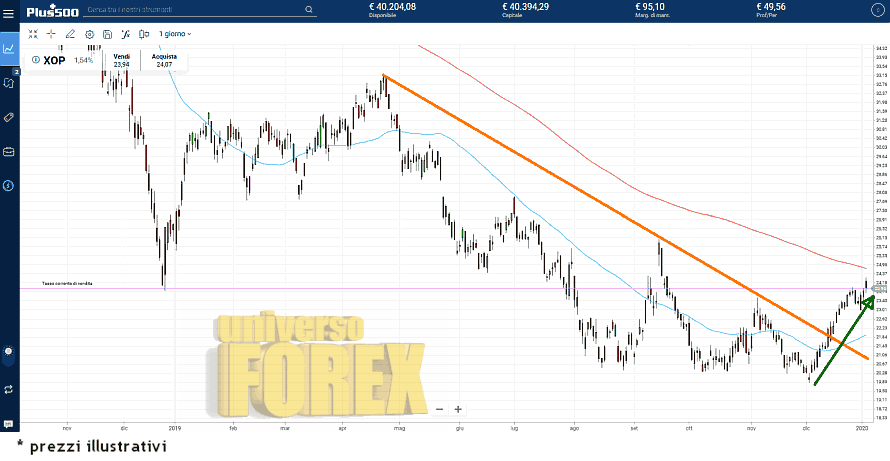This screenshot has height=461, width=890.
Task: Select the crosshair cursor tool
Action: [x=51, y=34]
